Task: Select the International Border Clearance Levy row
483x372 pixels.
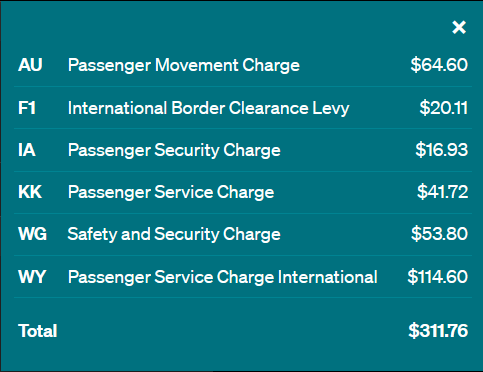Action: coord(243,108)
